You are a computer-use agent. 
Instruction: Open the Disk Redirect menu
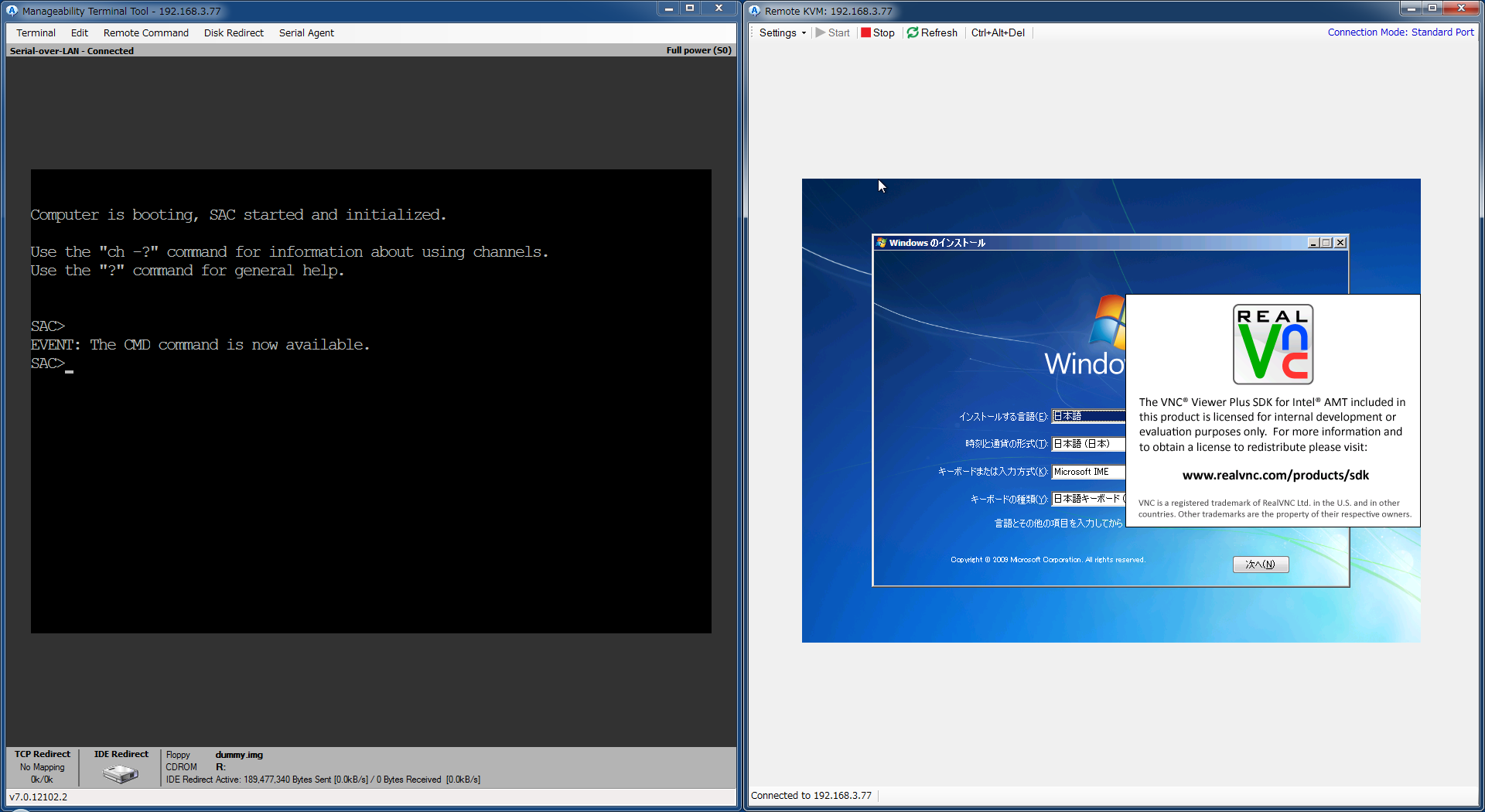pyautogui.click(x=234, y=32)
